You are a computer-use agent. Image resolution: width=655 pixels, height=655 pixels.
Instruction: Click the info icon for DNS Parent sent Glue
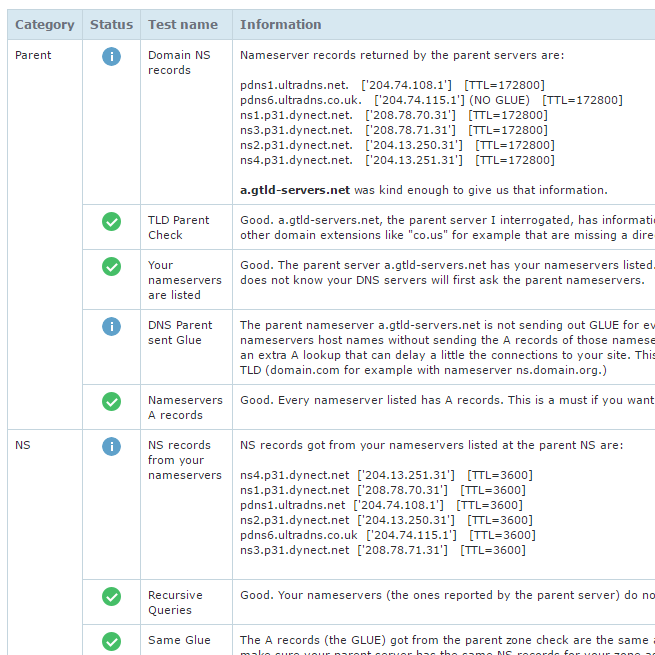point(112,326)
